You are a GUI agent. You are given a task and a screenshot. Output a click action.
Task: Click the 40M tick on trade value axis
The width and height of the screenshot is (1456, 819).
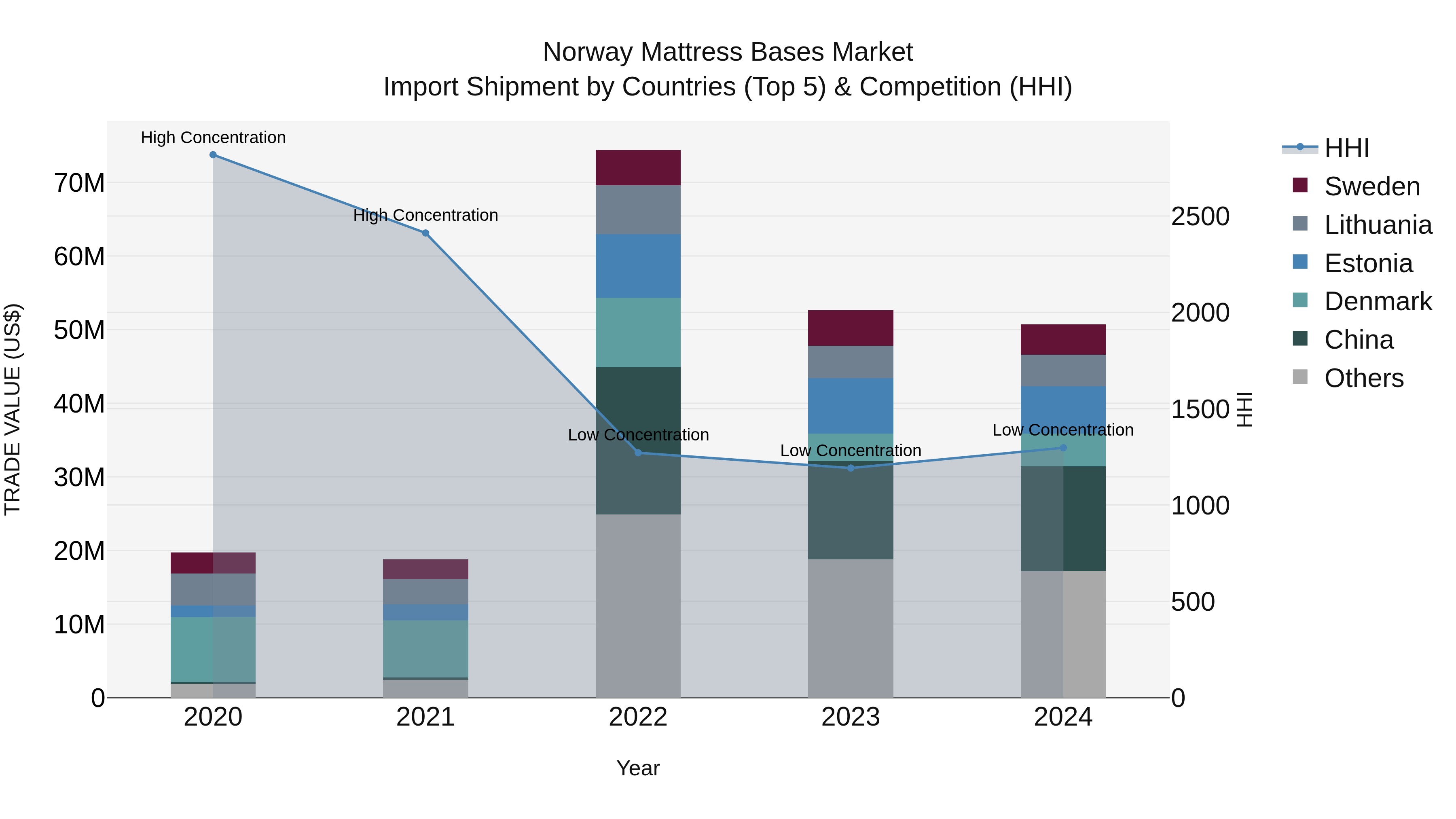[x=79, y=404]
